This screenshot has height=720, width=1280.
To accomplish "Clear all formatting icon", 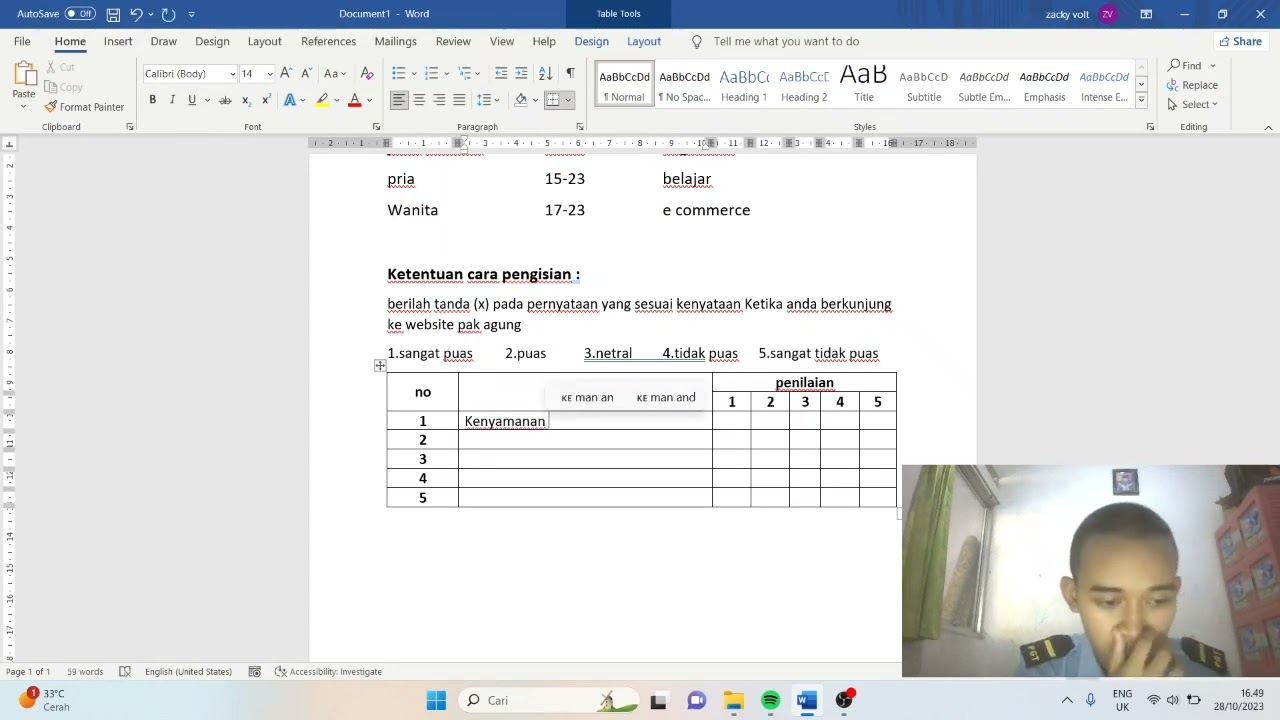I will (x=367, y=73).
